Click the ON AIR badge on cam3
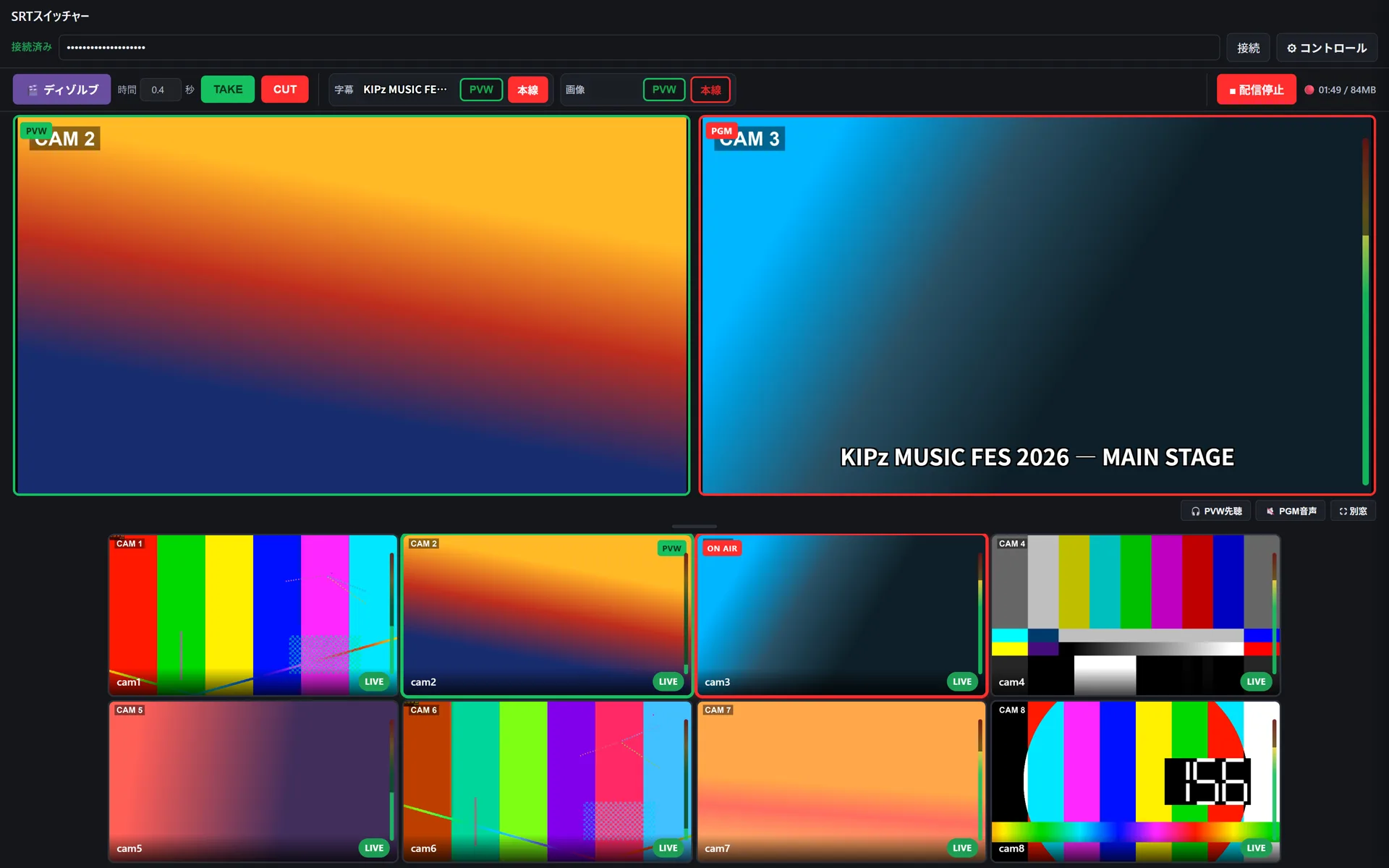Image resolution: width=1389 pixels, height=868 pixels. [x=722, y=548]
